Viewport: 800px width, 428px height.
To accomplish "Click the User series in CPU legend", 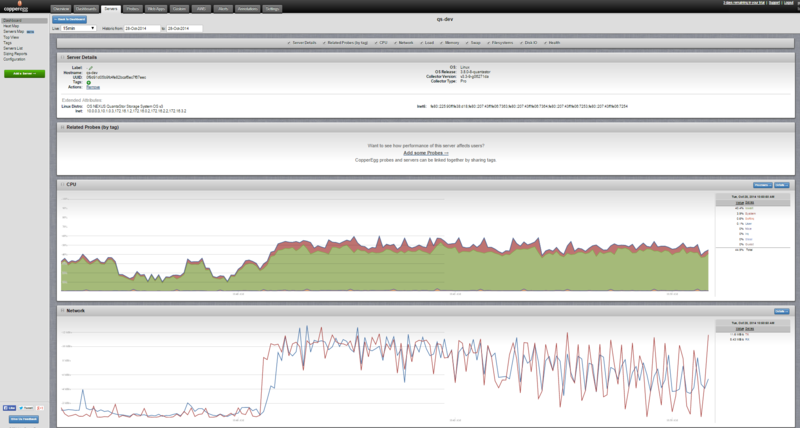I will 748,224.
